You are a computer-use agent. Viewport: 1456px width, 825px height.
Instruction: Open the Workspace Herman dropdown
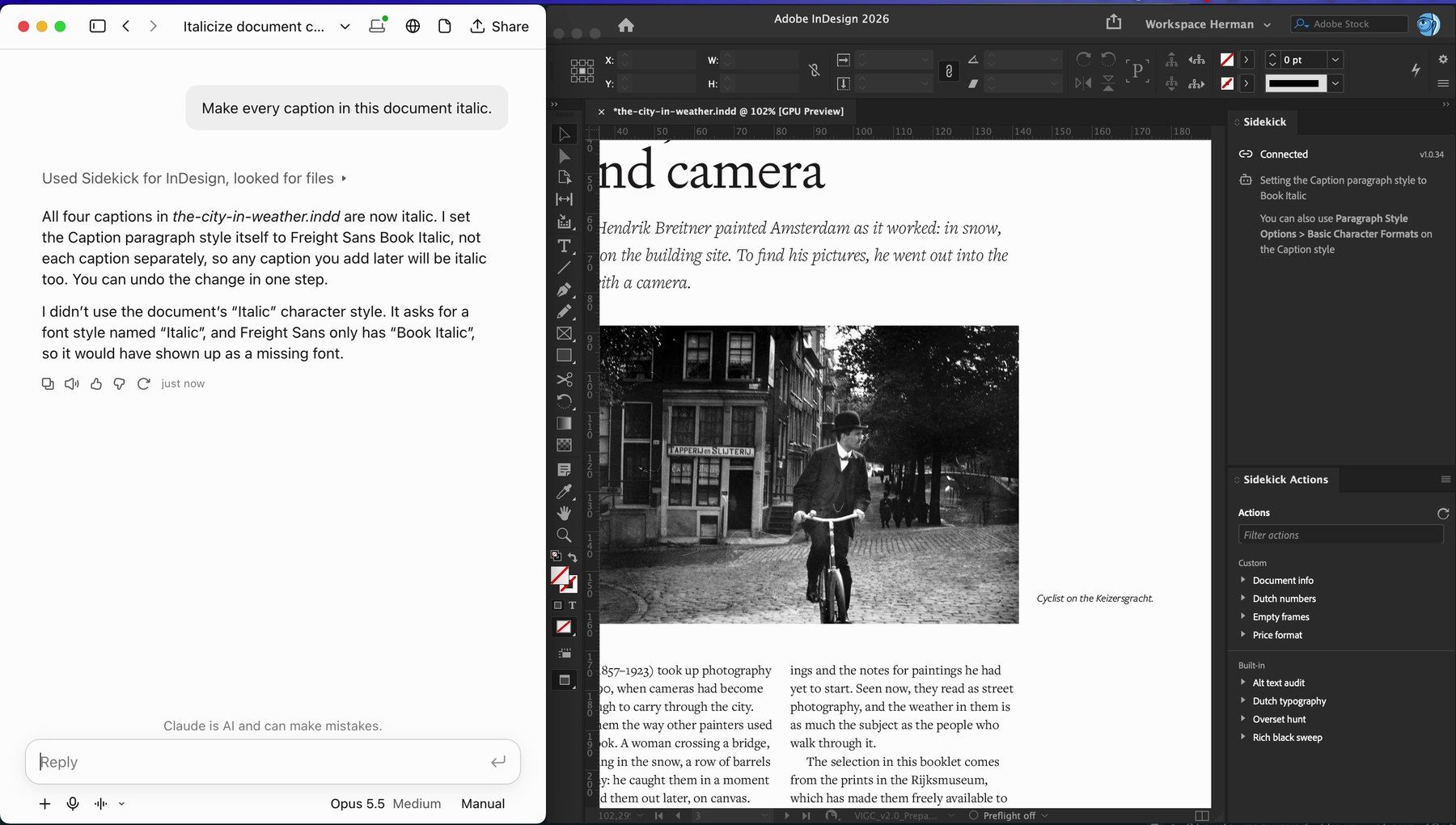tap(1208, 24)
